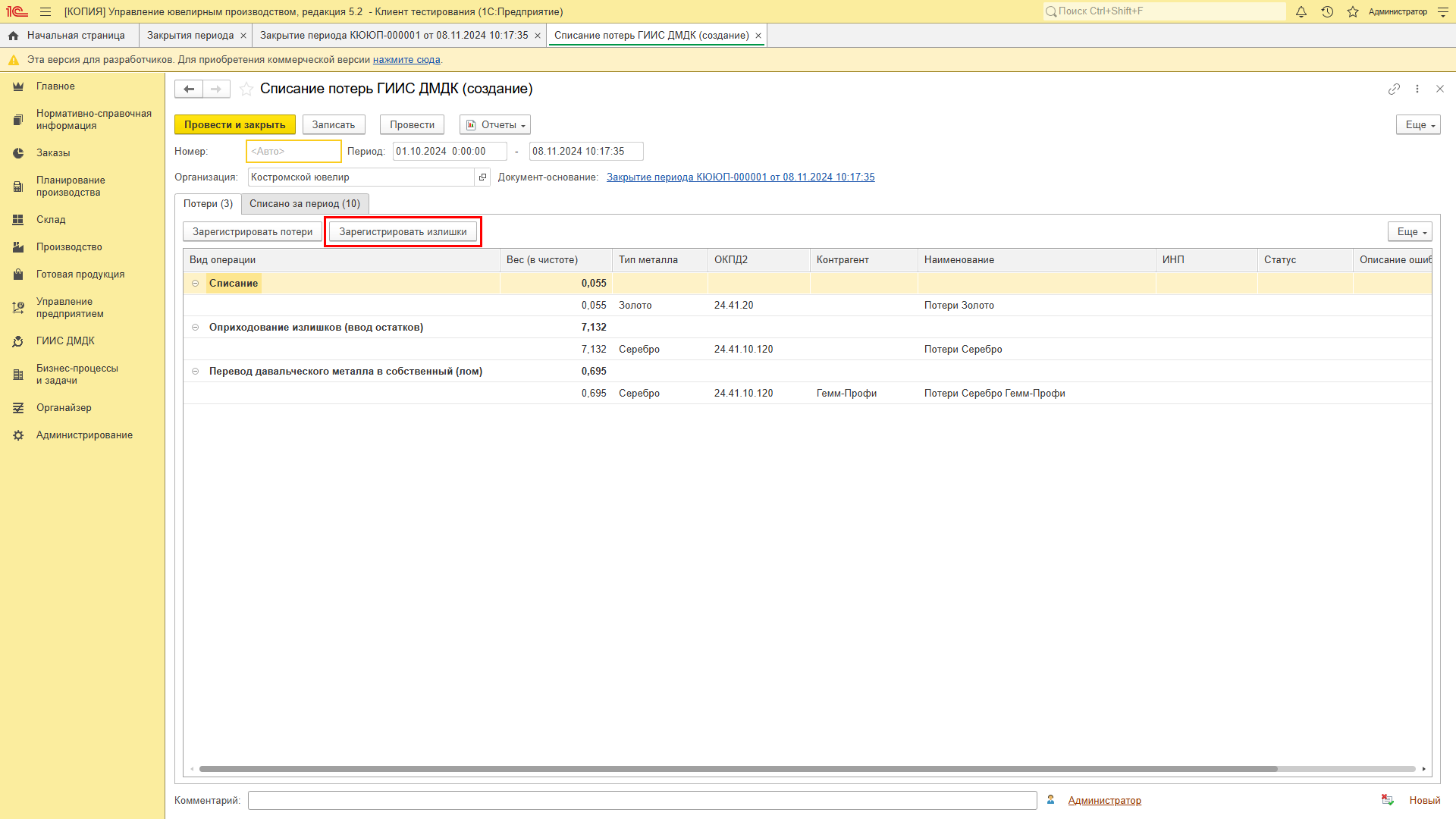Viewport: 1456px width, 819px height.
Task: Open the table Еще dropdown menu
Action: [1410, 232]
